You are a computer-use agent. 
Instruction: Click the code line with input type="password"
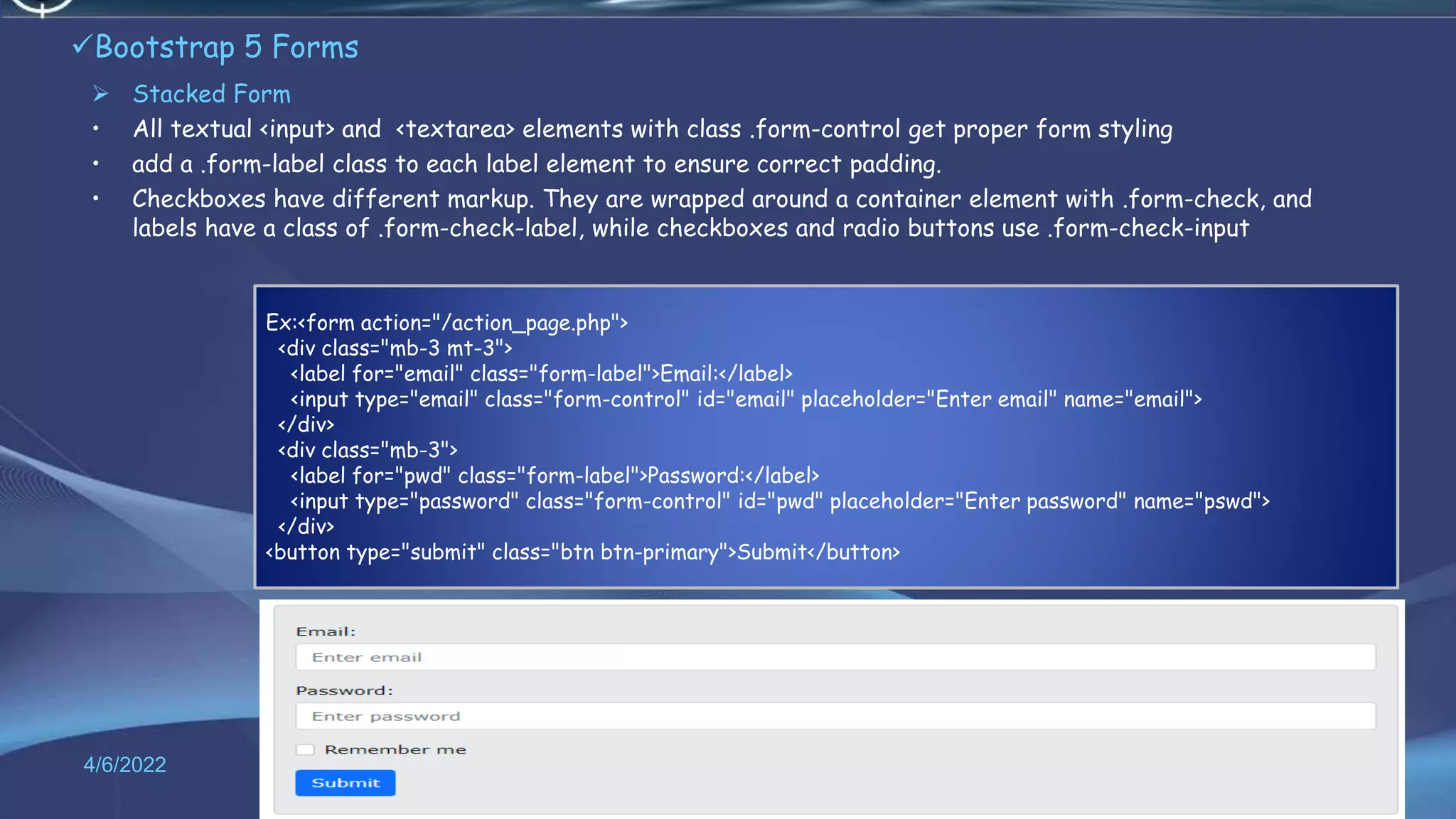780,501
